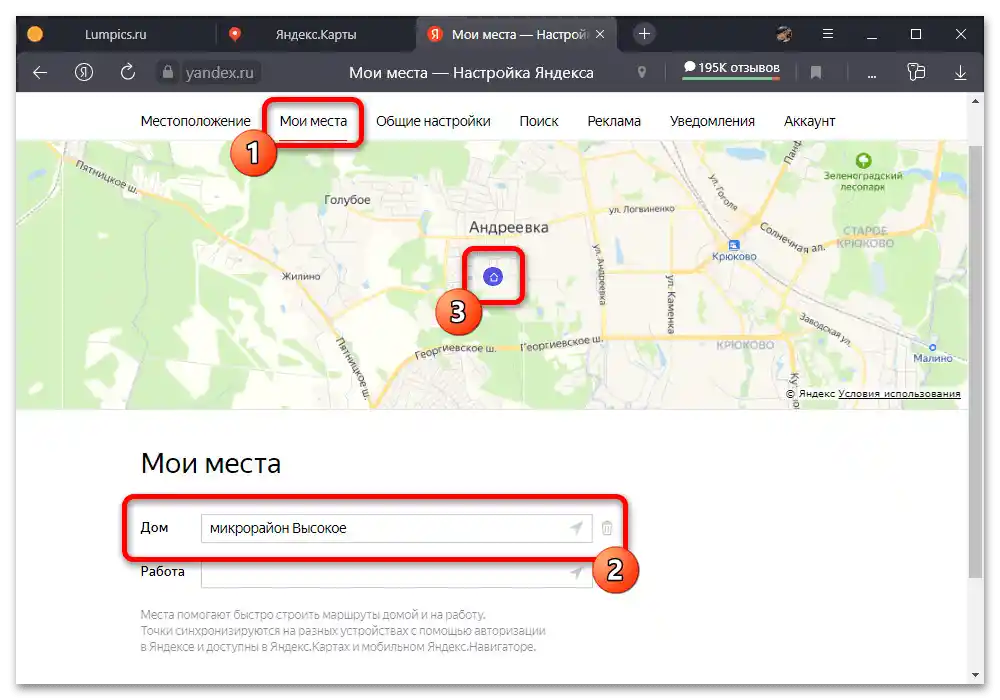
Task: Click the Дом address input field
Action: (x=396, y=528)
